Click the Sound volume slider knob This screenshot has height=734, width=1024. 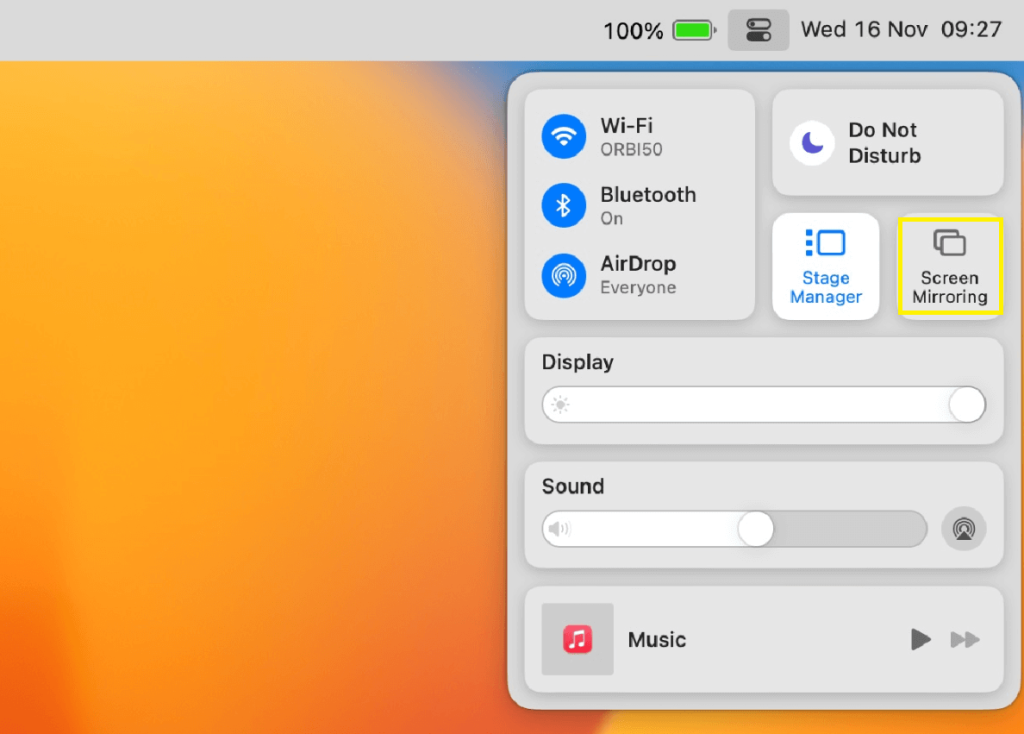[x=756, y=528]
